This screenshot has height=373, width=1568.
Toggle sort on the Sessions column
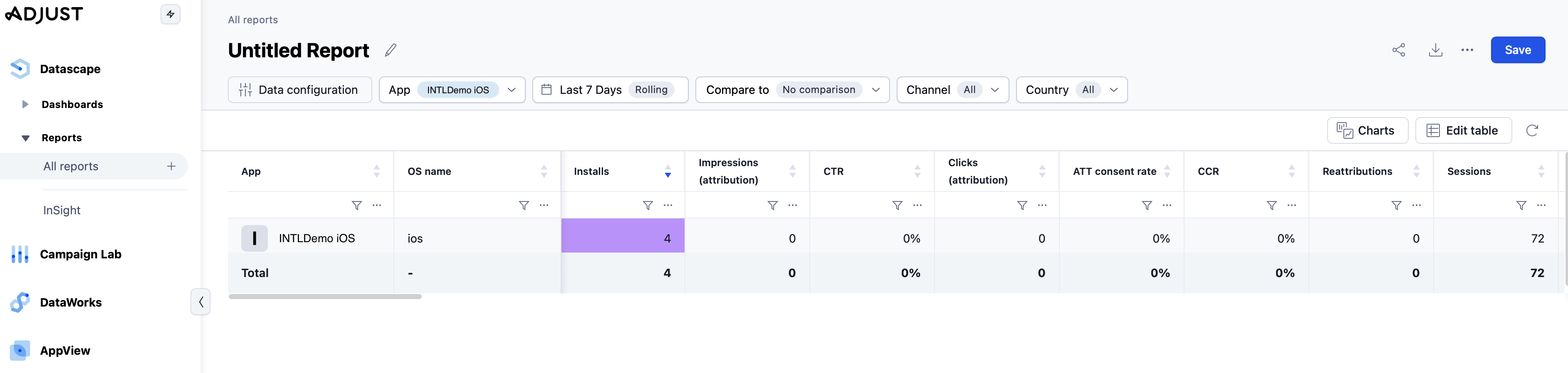(1541, 171)
